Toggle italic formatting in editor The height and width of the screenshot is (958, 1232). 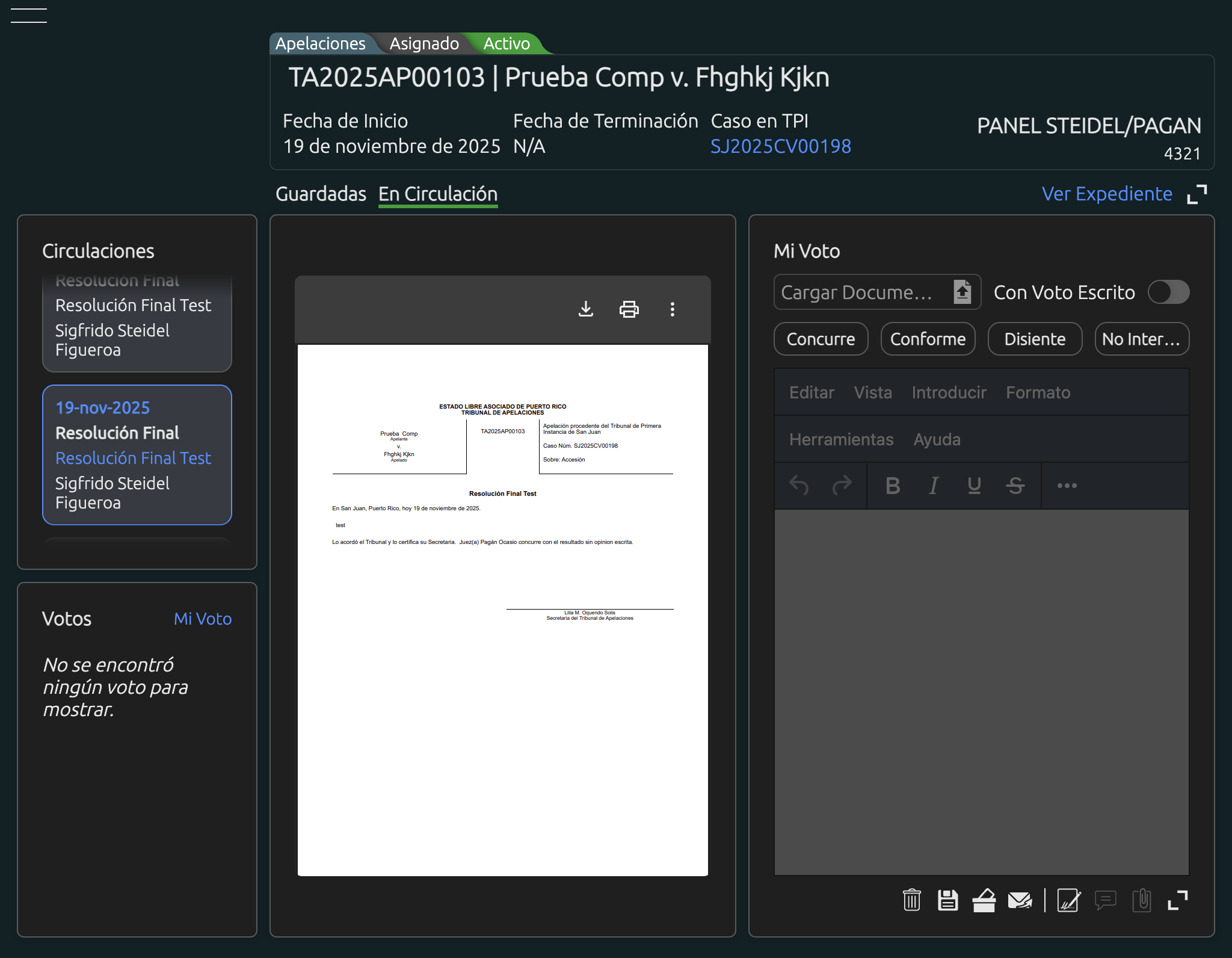[933, 486]
